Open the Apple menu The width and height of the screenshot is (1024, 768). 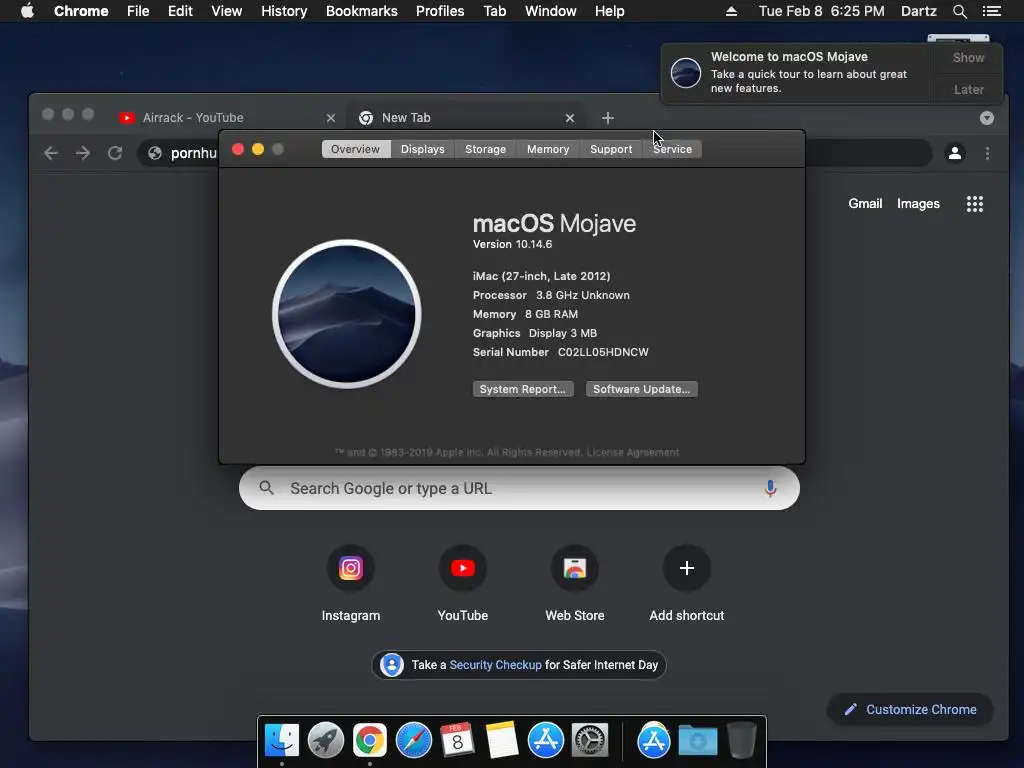click(x=27, y=11)
